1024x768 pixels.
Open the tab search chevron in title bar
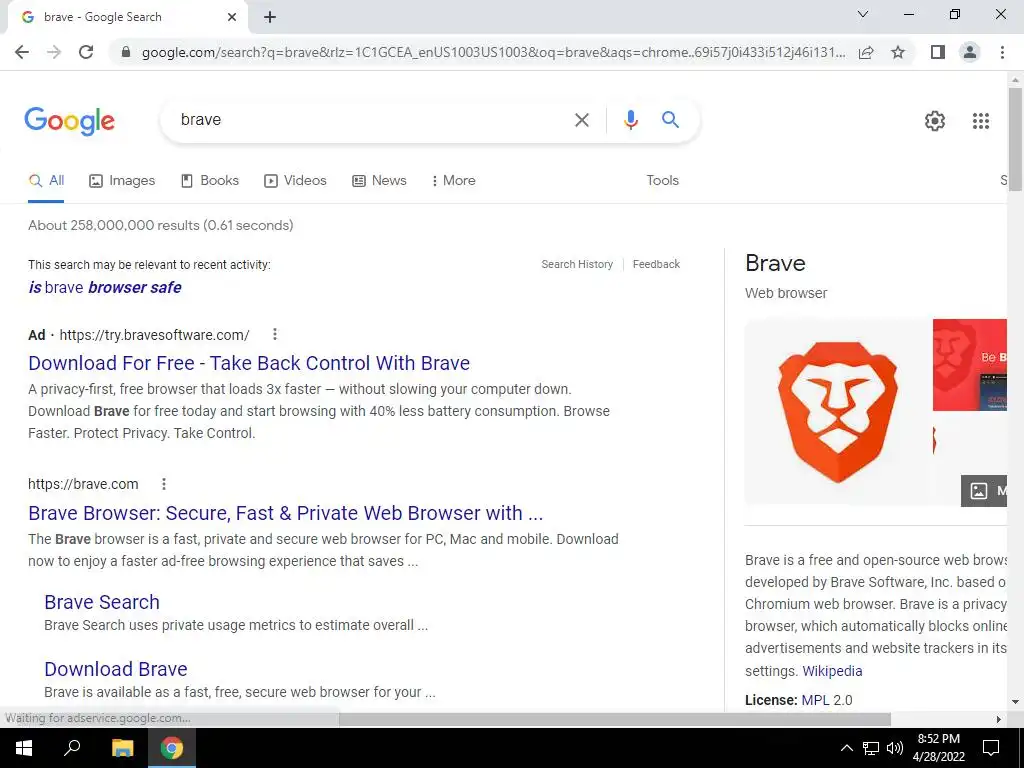(863, 14)
